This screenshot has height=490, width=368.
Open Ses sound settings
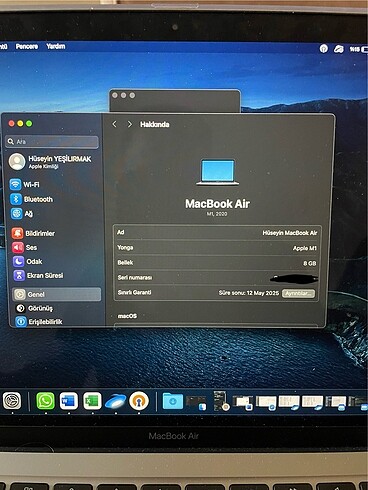point(25,247)
